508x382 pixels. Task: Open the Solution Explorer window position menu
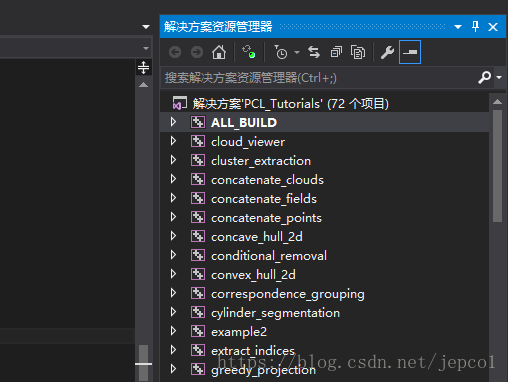tap(458, 27)
